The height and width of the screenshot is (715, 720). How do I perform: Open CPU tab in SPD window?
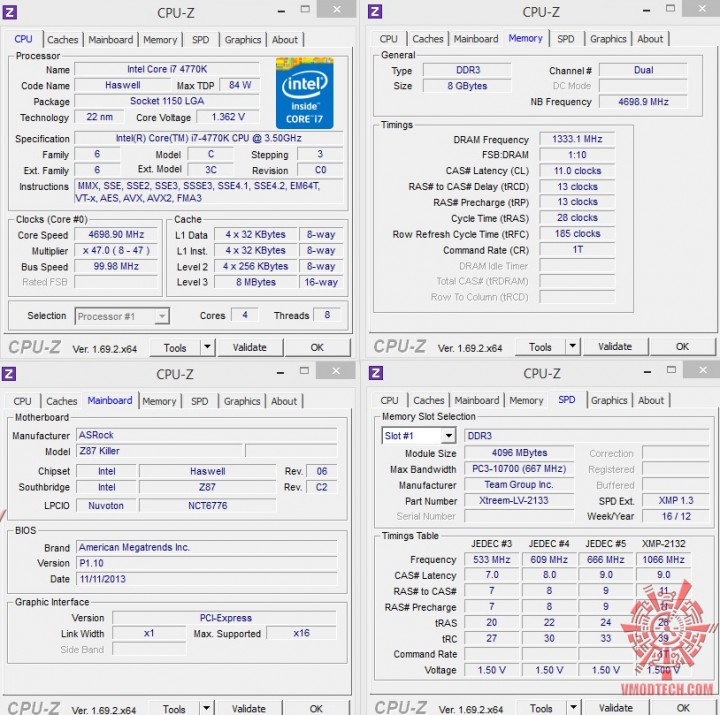[389, 400]
